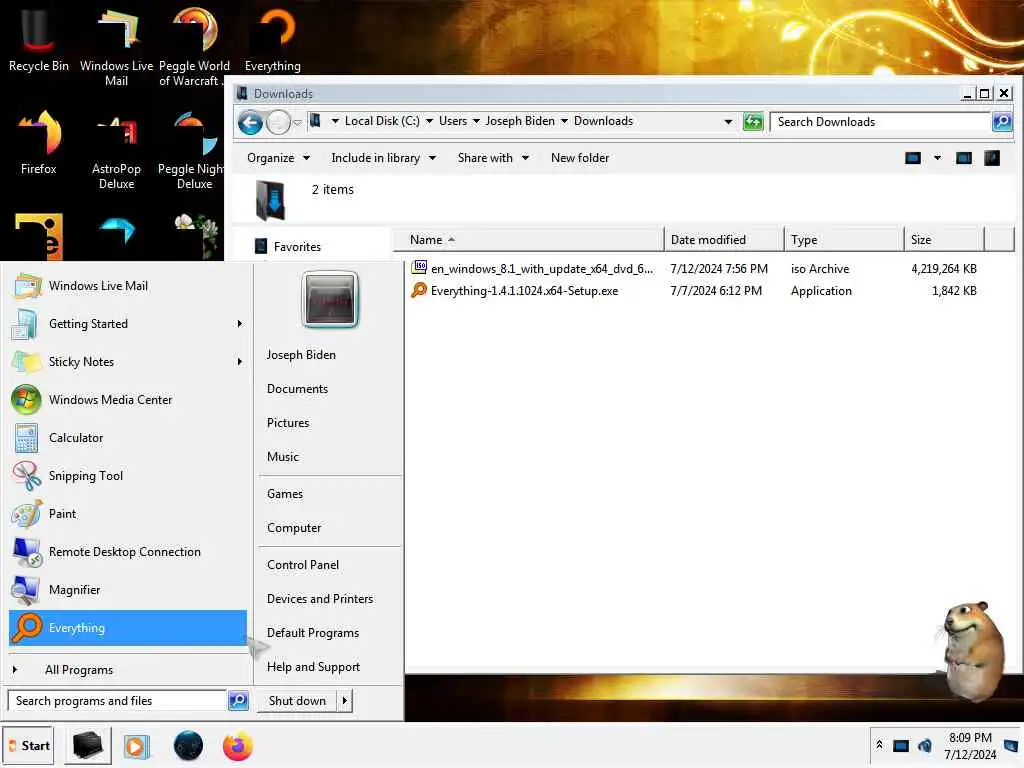Open Control Panel link
Viewport: 1024px width, 768px height.
click(x=303, y=565)
